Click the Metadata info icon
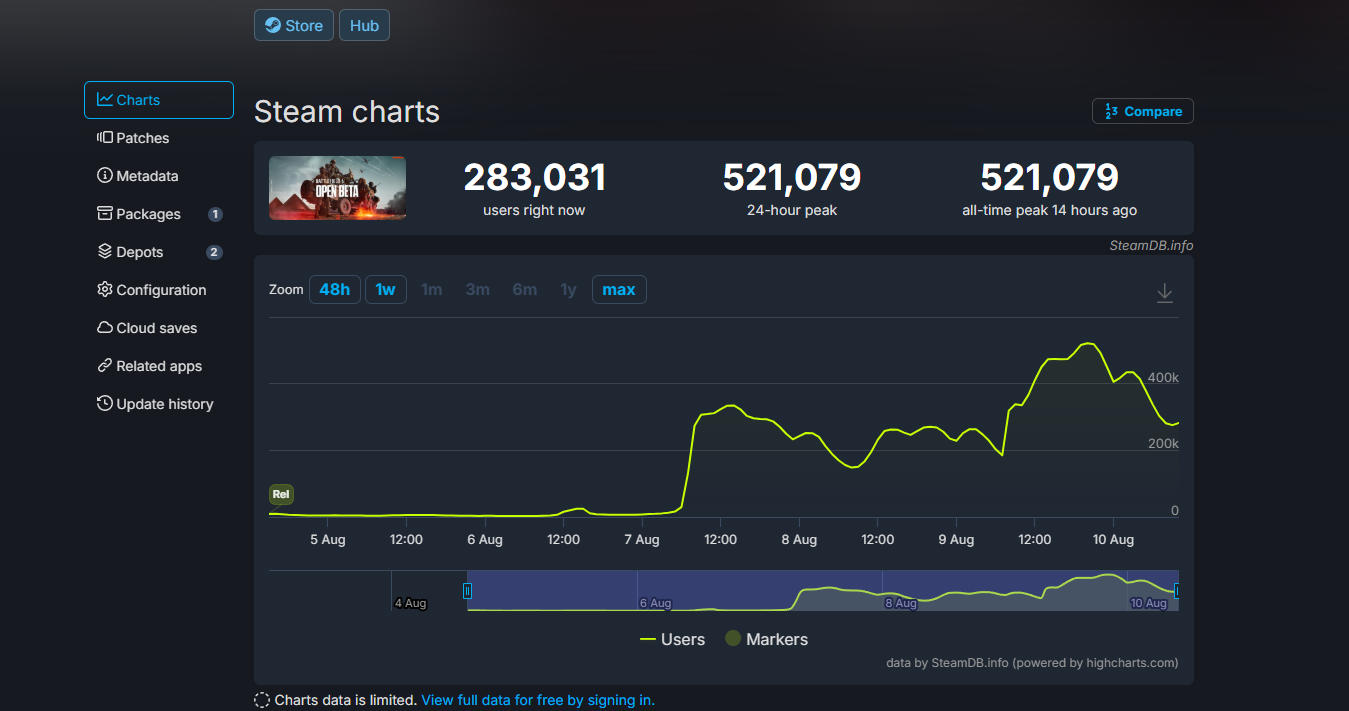This screenshot has width=1349, height=711. (104, 176)
